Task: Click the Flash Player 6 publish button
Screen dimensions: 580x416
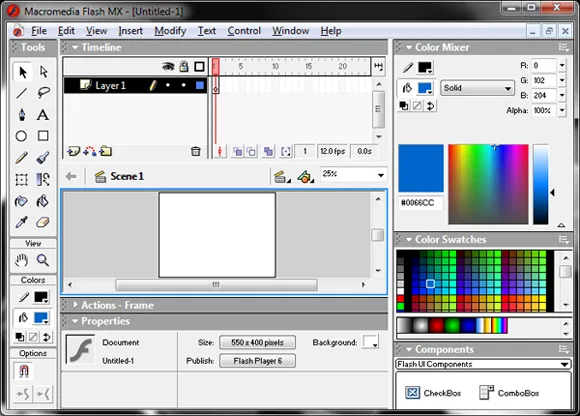Action: [257, 361]
